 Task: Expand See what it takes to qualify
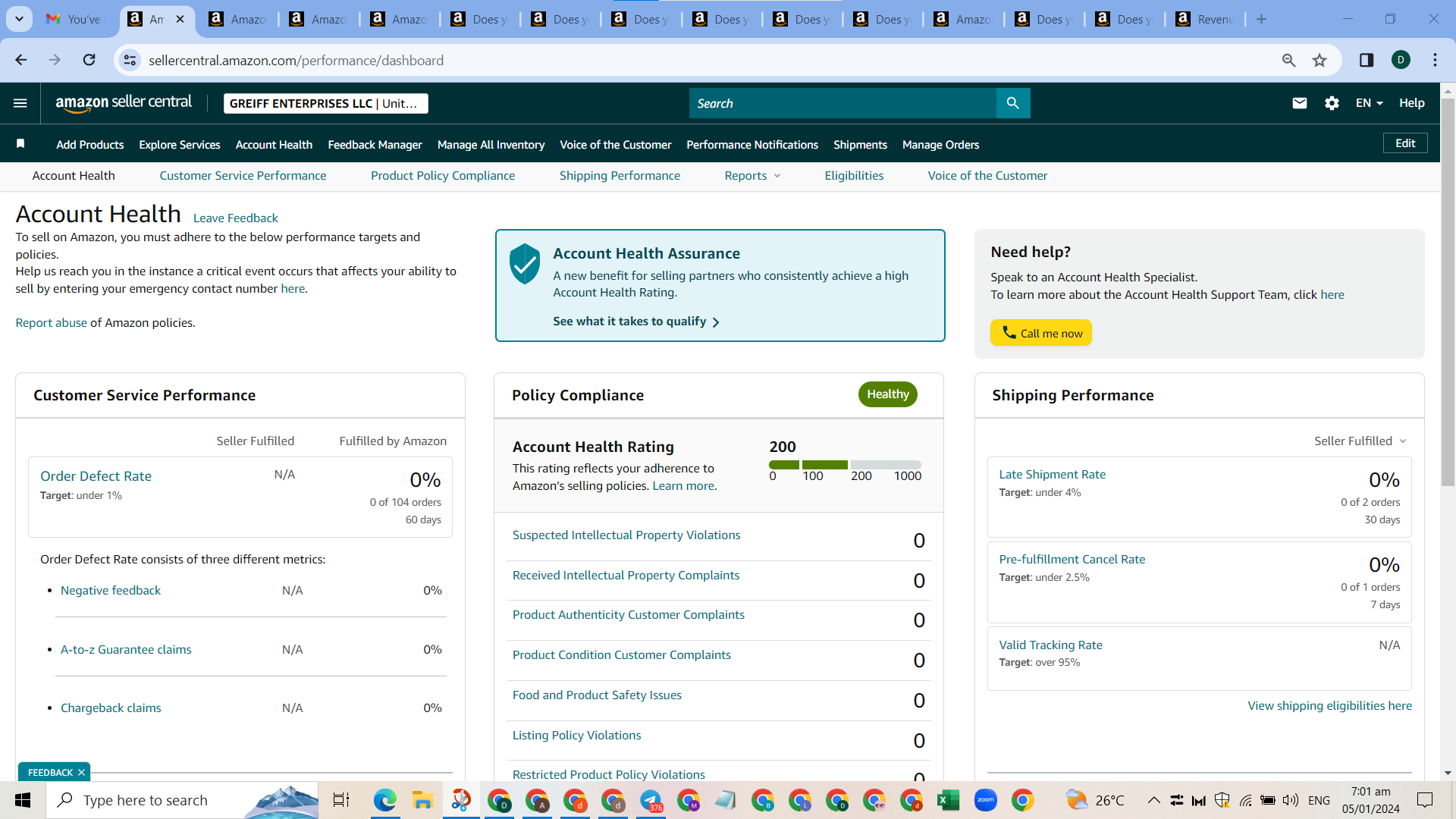pyautogui.click(x=636, y=322)
